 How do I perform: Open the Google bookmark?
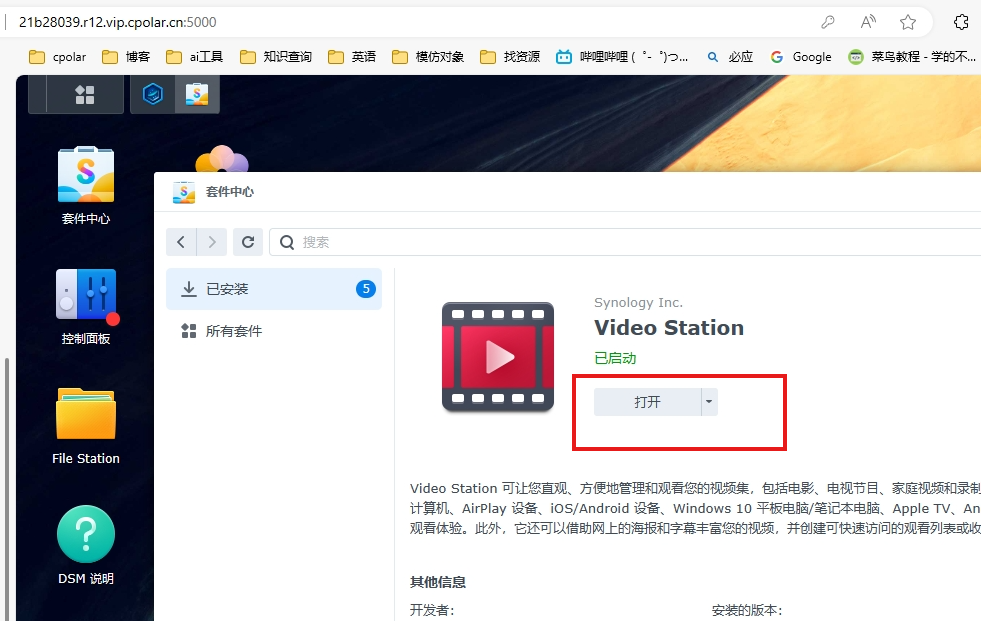[x=801, y=57]
